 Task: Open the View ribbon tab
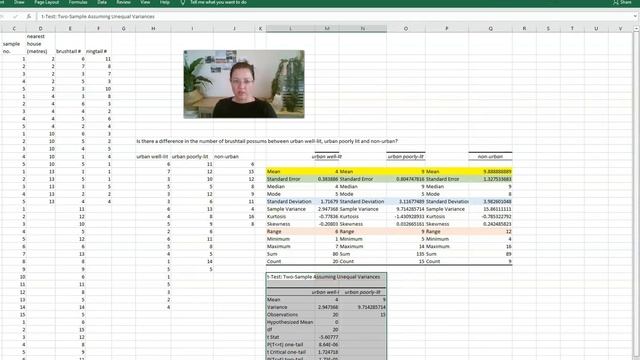point(145,2)
